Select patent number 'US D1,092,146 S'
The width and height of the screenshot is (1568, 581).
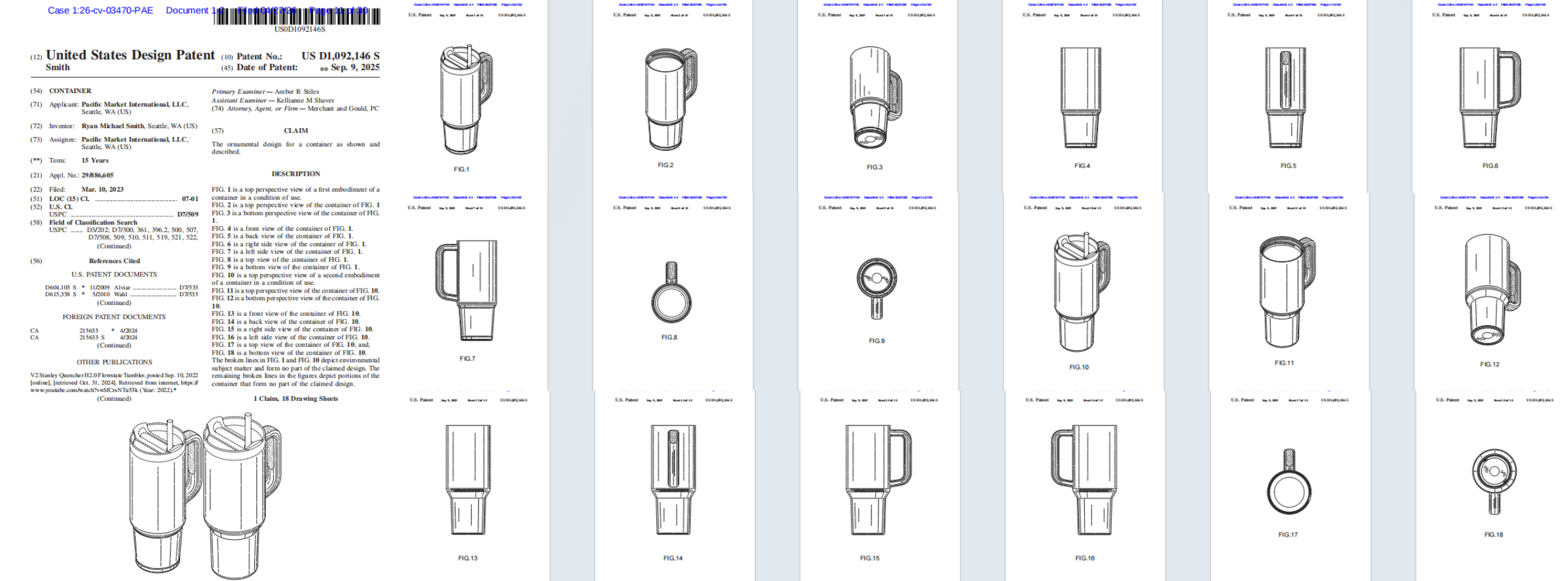[340, 56]
